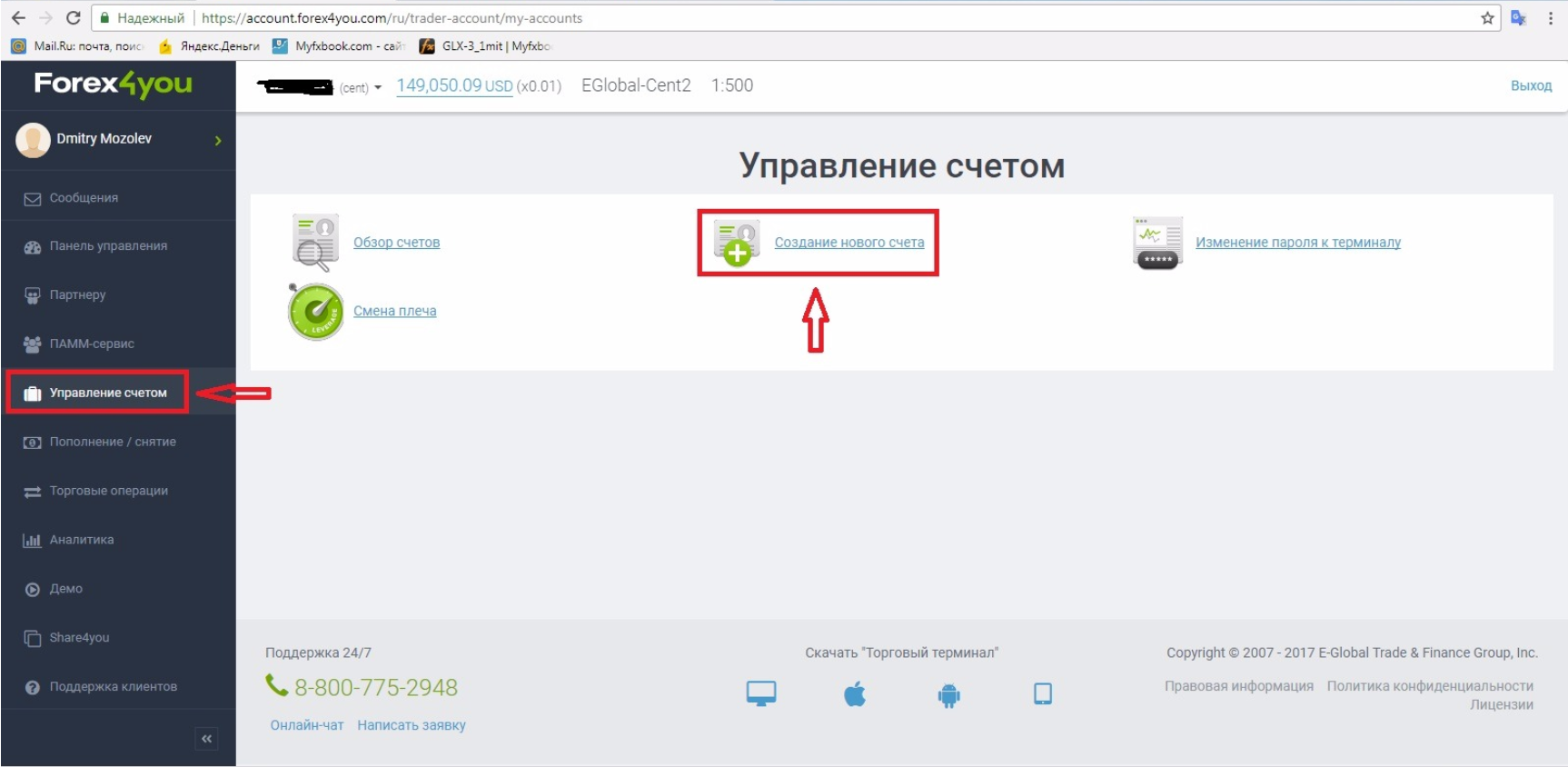Click the Dmitry Mozolev avatar picture
Image resolution: width=1568 pixels, height=767 pixels.
coord(33,140)
